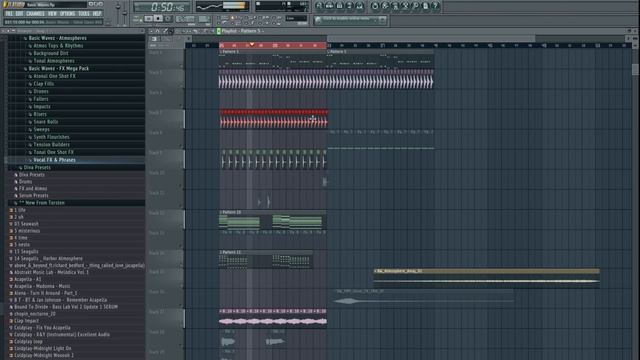Click the online news panel
The height and width of the screenshot is (360, 640).
350,20
